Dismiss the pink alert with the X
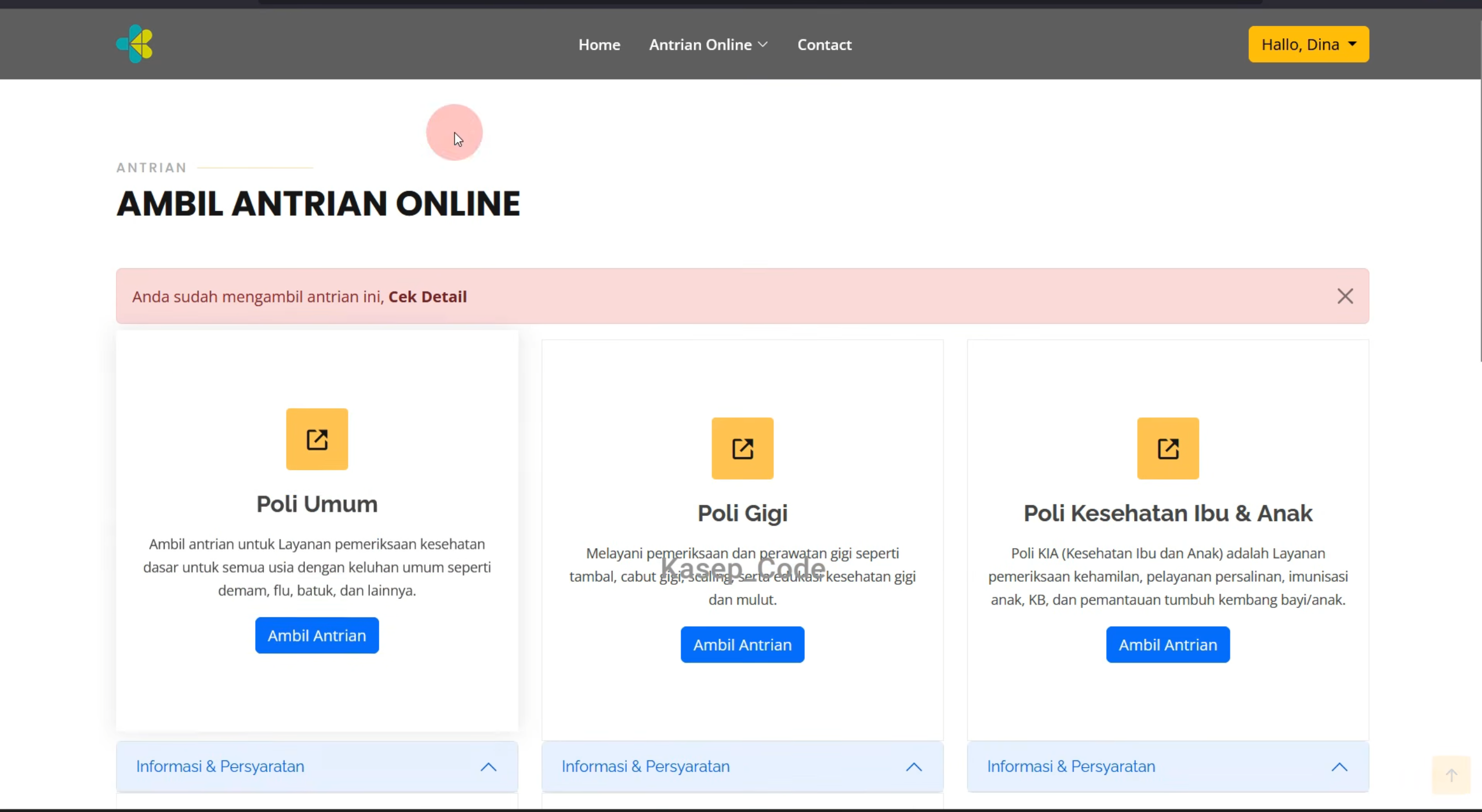The image size is (1482, 812). pos(1345,296)
